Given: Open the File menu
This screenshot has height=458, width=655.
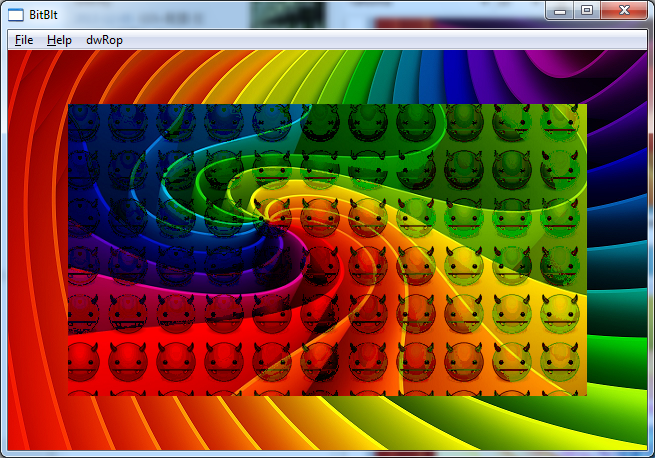Looking at the screenshot, I should 24,40.
